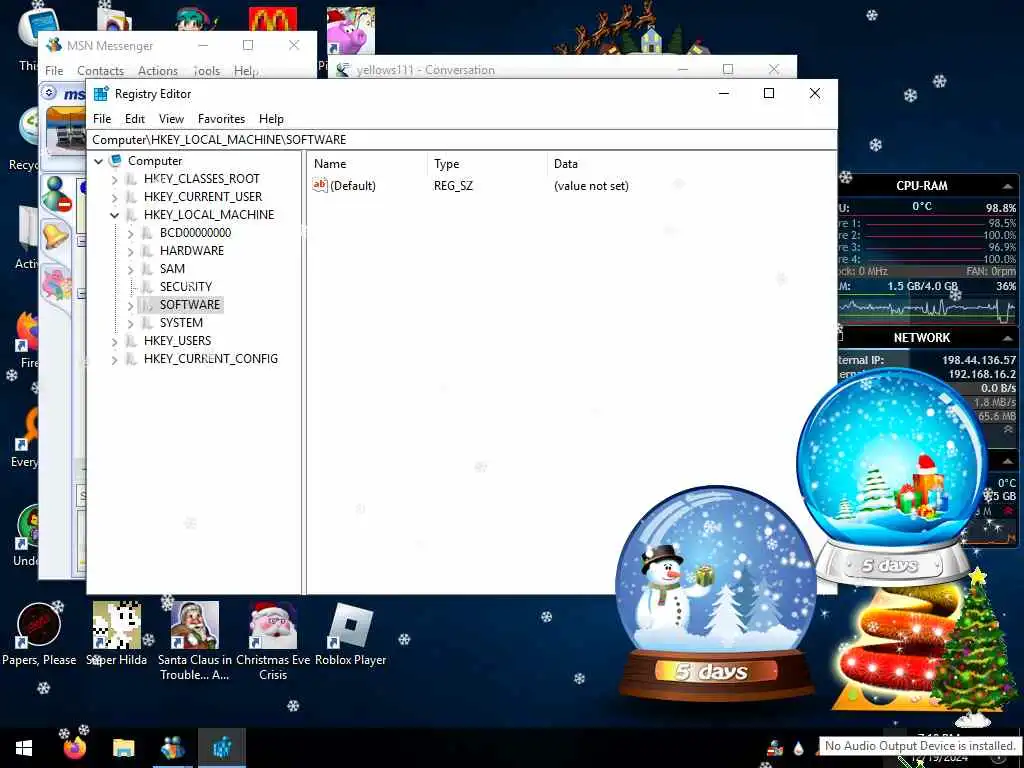1024x768 pixels.
Task: Click the McDonald's desktop icon
Action: pyautogui.click(x=273, y=20)
